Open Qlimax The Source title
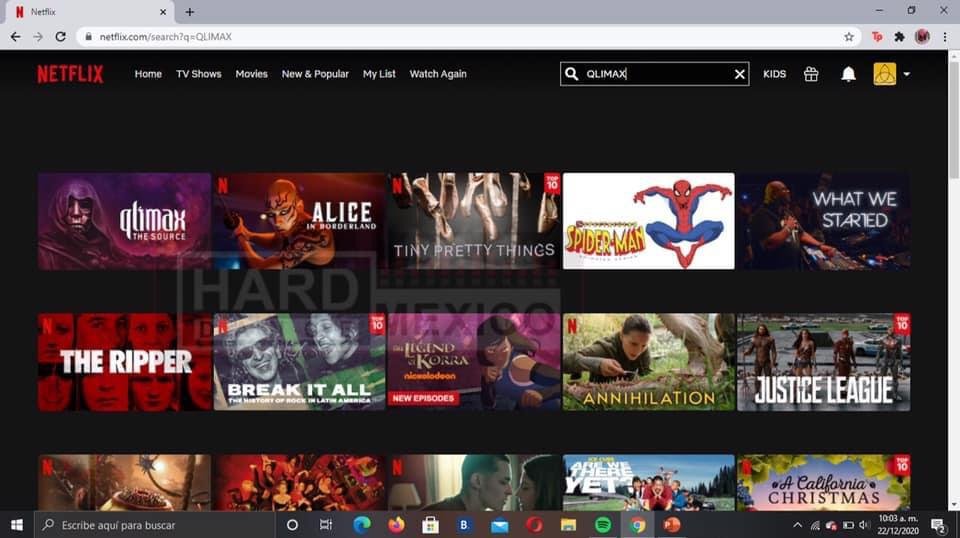960x538 pixels. click(x=124, y=221)
